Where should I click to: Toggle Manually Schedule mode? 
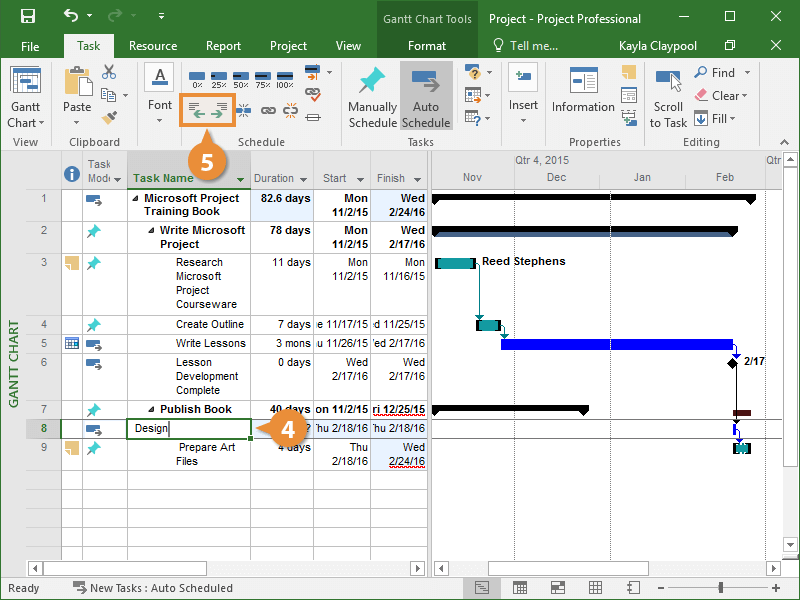click(x=372, y=98)
